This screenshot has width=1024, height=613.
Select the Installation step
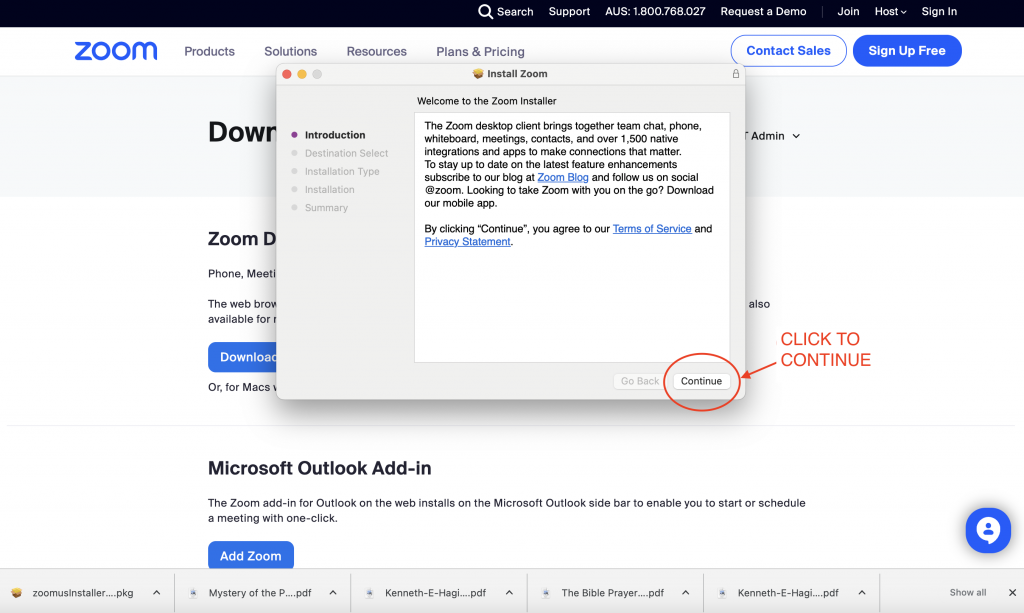329,190
